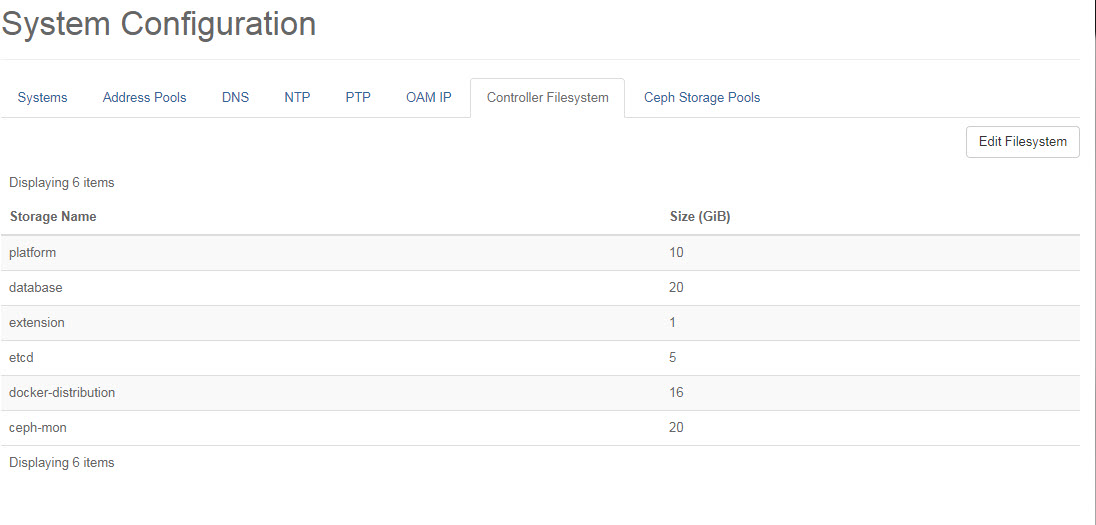
Task: Click the size value 10 for platform
Action: [x=676, y=253]
